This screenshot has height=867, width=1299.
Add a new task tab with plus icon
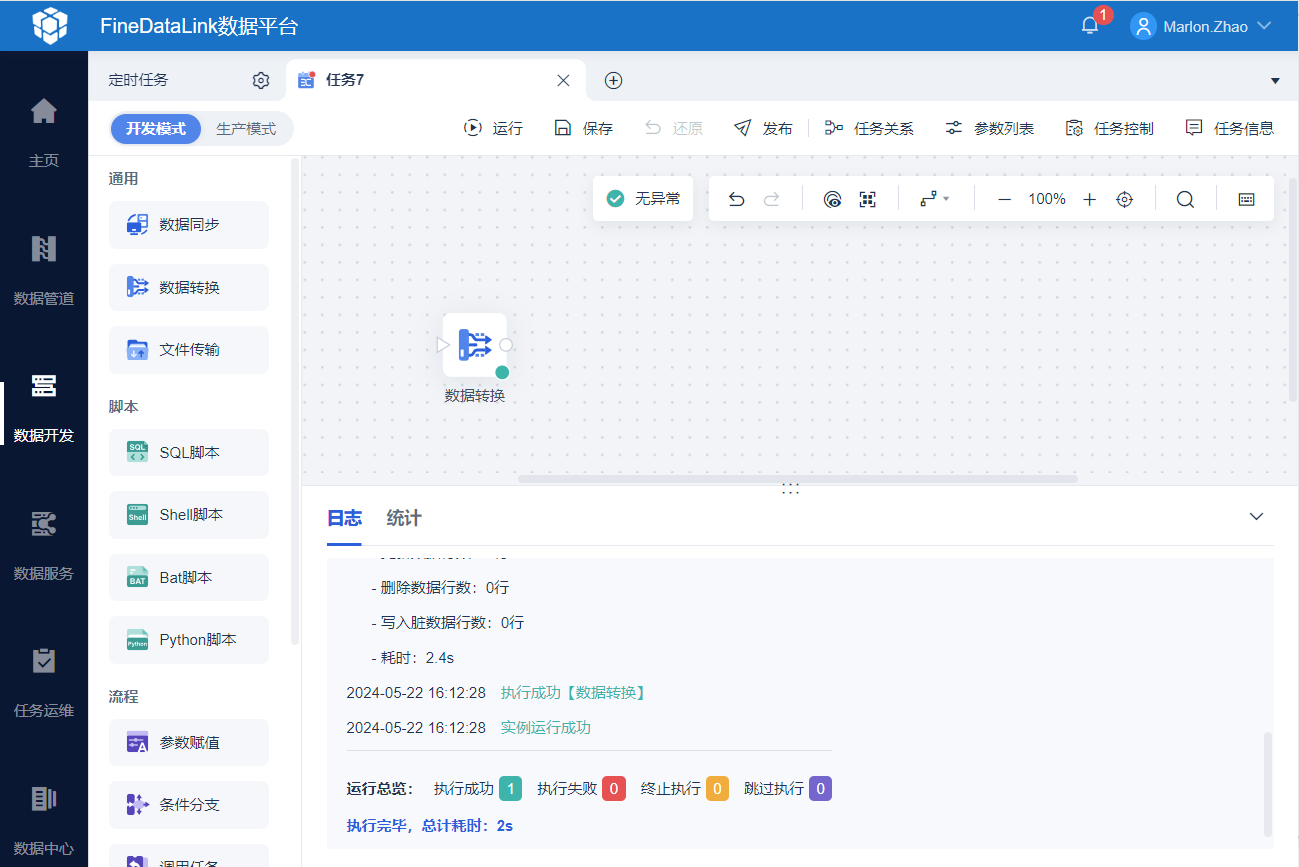[614, 80]
